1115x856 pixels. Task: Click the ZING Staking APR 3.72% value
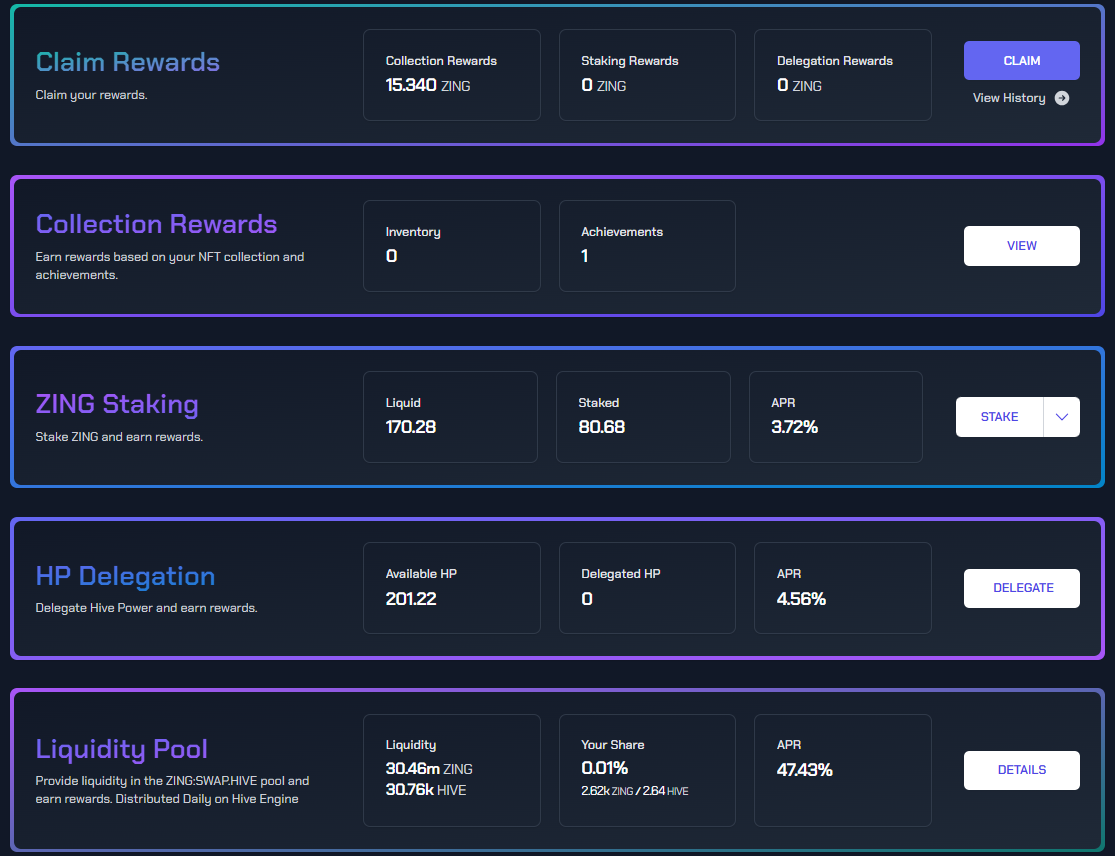tap(795, 427)
